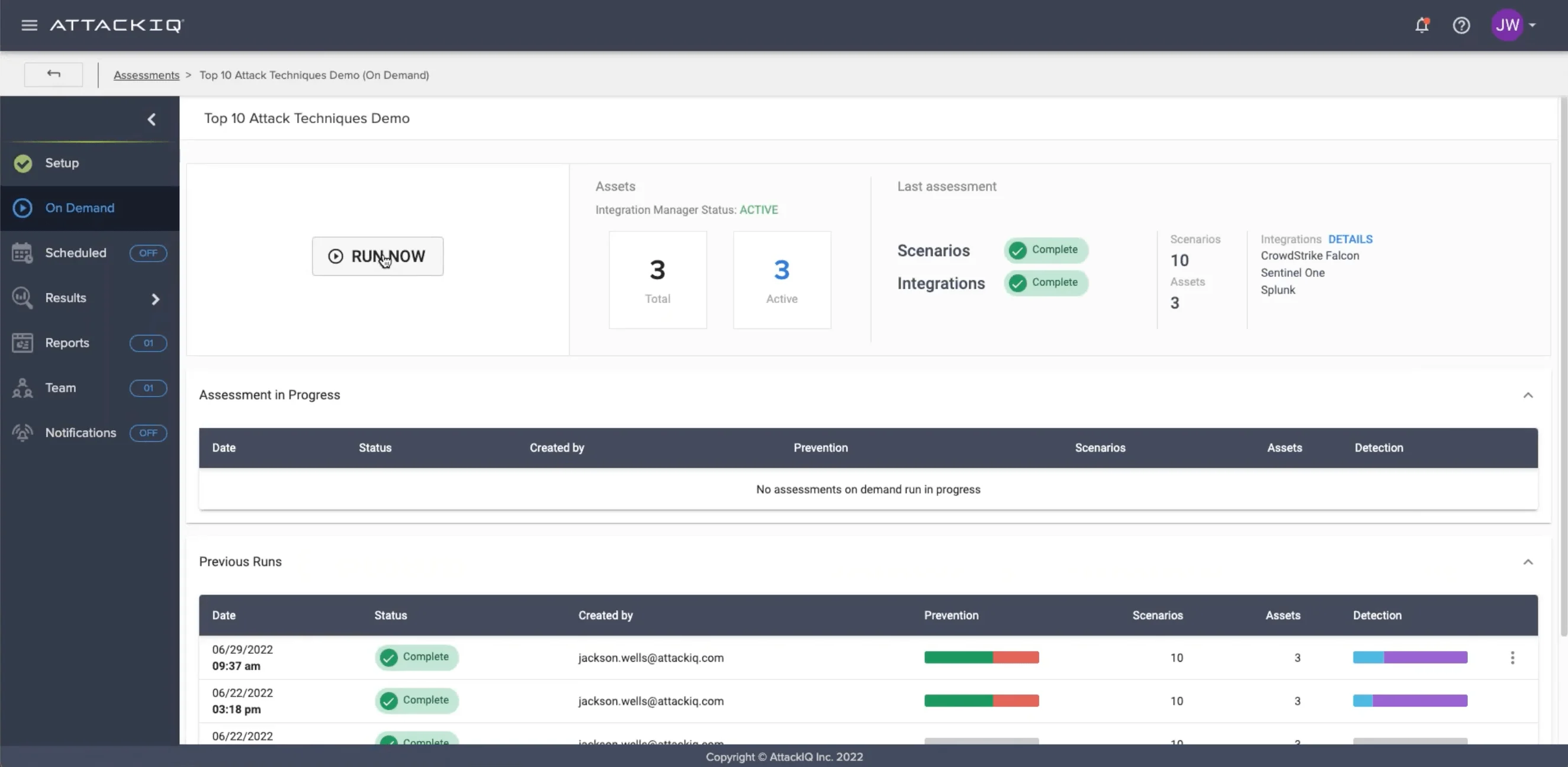Viewport: 1568px width, 767px height.
Task: Click the Integrations Complete status badge
Action: [x=1046, y=283]
